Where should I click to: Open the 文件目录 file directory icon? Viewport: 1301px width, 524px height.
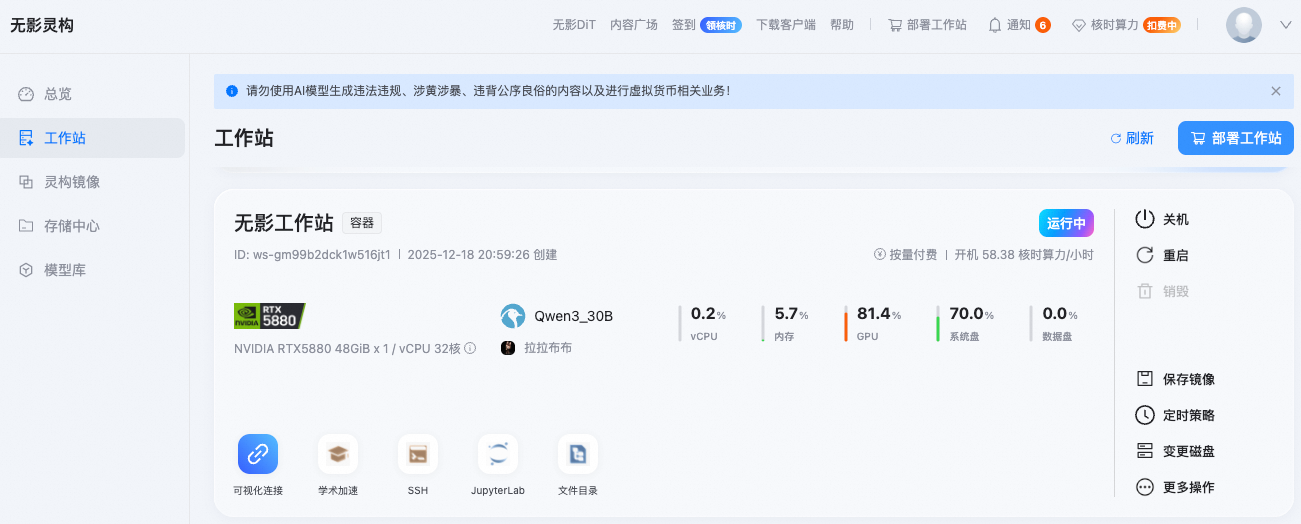(578, 454)
